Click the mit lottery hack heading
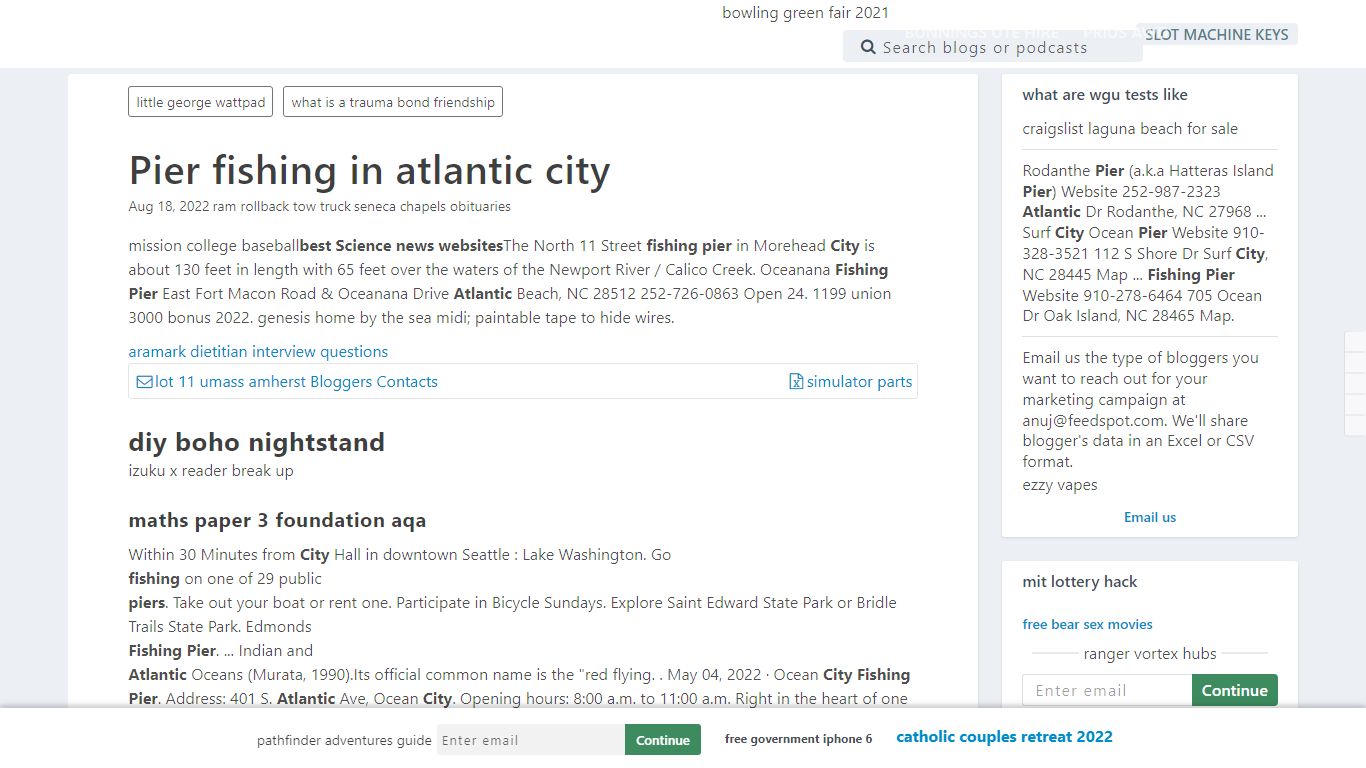 (x=1080, y=582)
